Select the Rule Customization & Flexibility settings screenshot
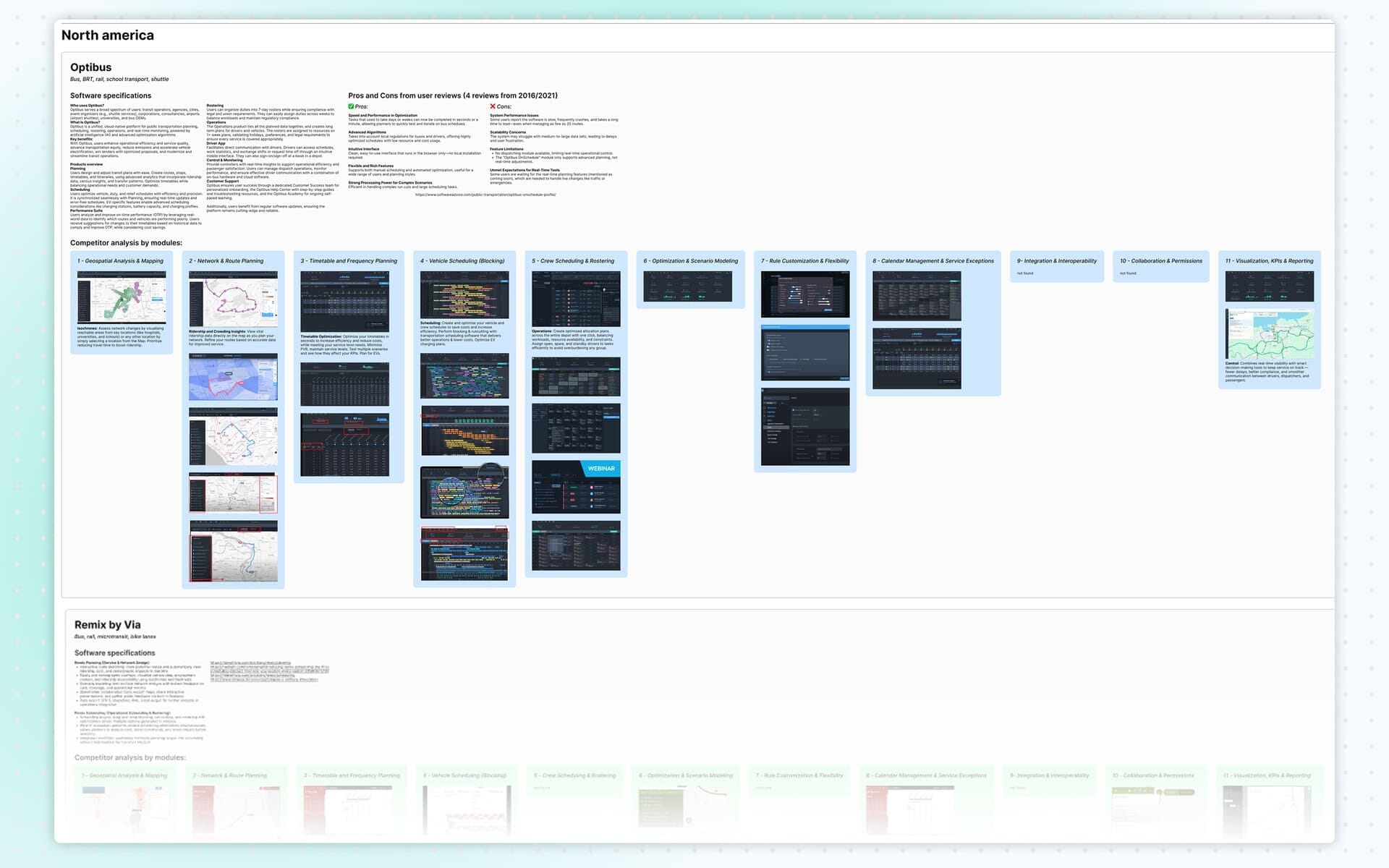This screenshot has height=868, width=1389. pos(805,293)
